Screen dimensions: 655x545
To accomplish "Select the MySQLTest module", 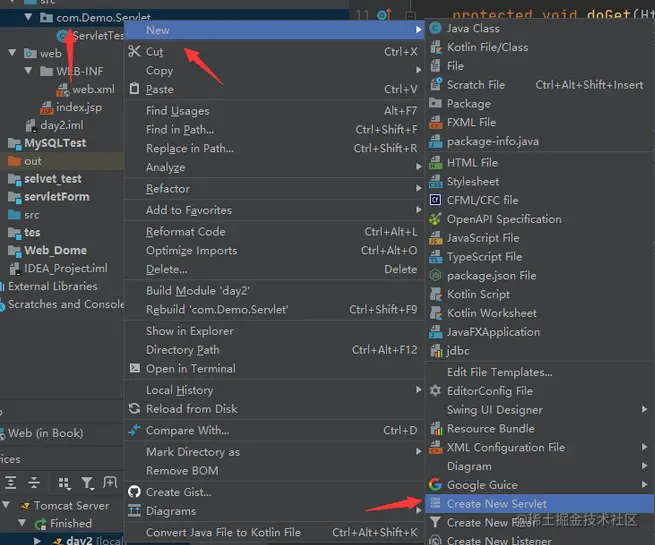I will point(55,143).
